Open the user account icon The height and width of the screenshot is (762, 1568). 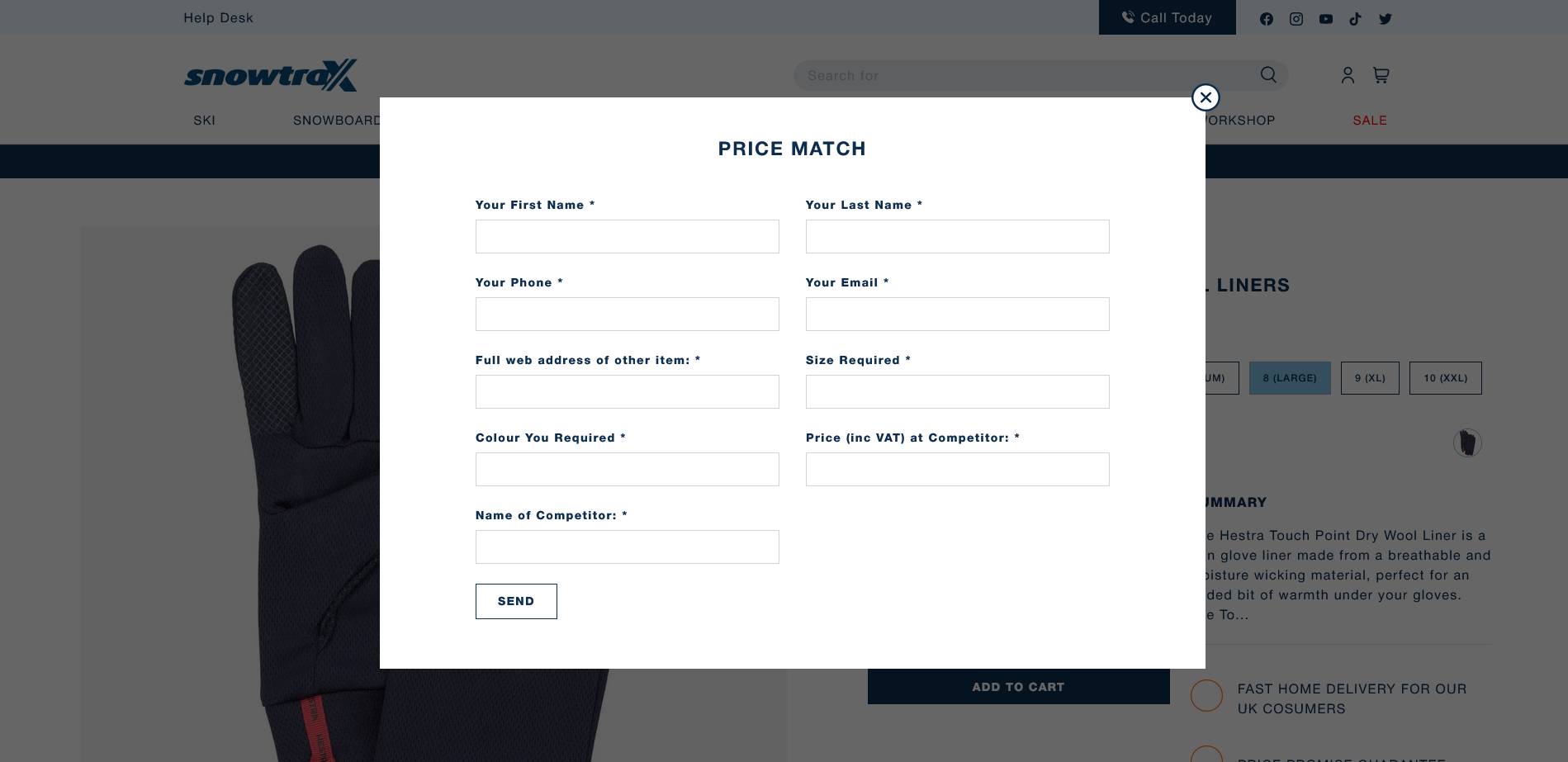pyautogui.click(x=1348, y=75)
